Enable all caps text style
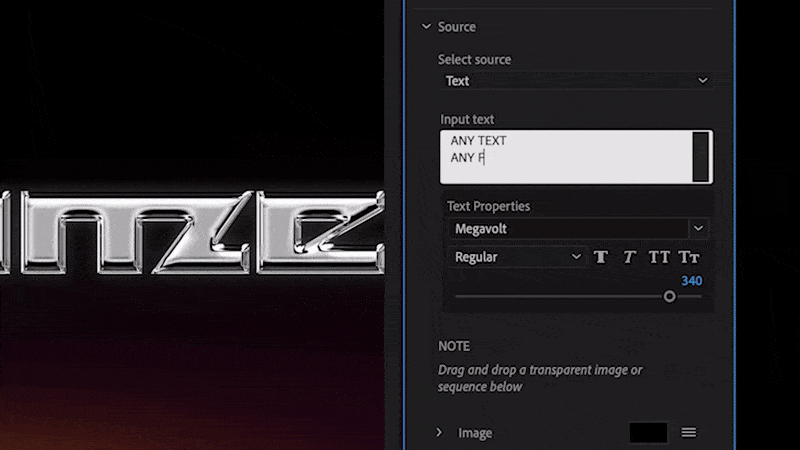The height and width of the screenshot is (450, 800). click(x=659, y=257)
